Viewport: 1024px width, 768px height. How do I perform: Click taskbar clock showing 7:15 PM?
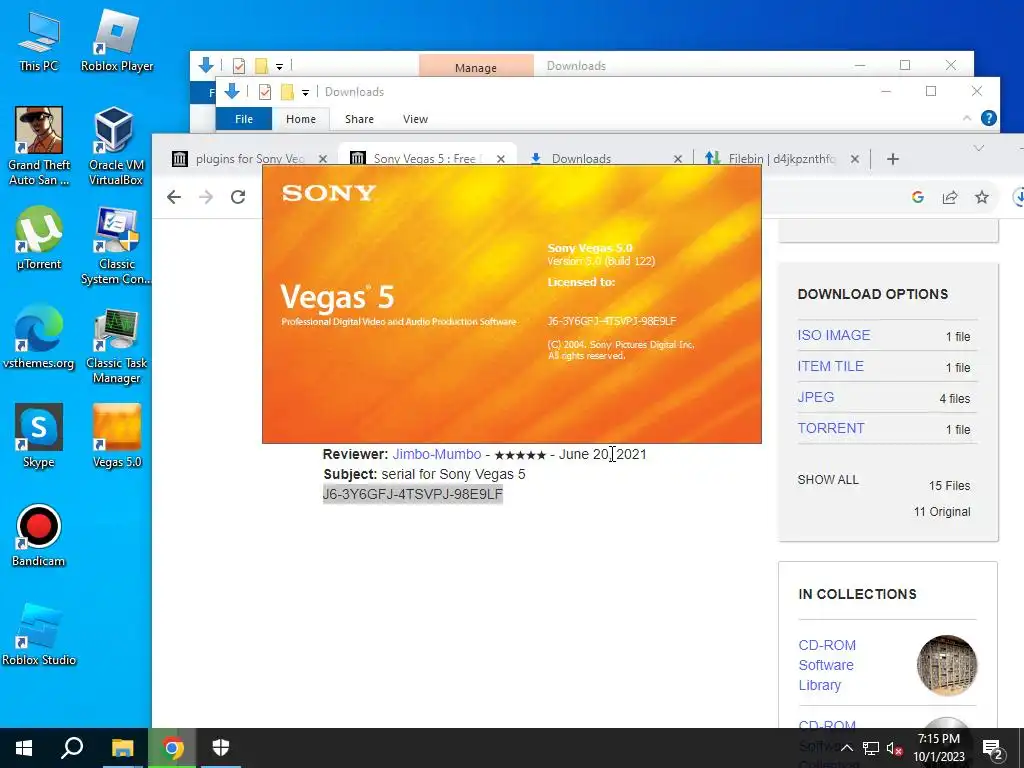938,748
